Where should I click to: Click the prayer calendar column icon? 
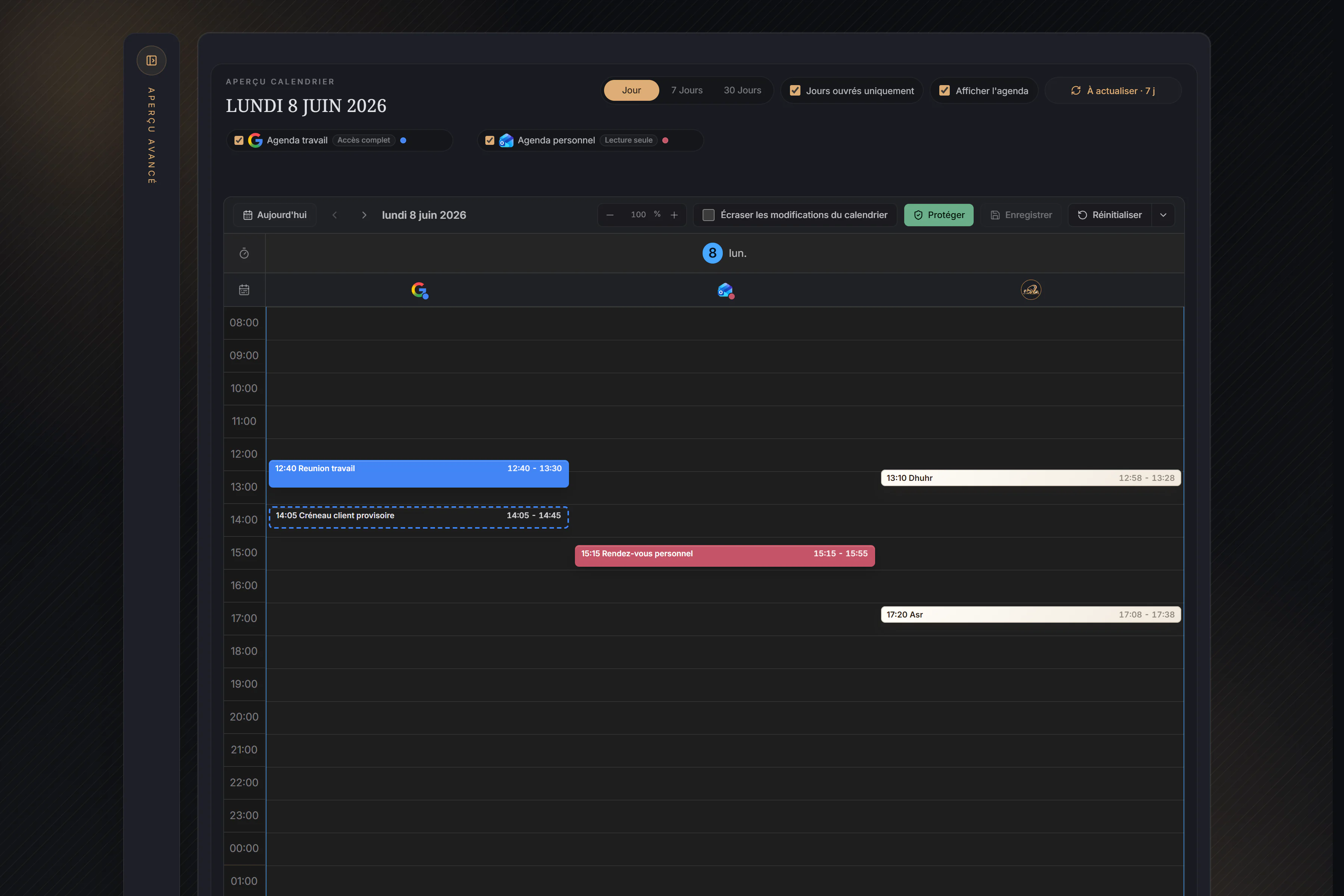pyautogui.click(x=1031, y=290)
